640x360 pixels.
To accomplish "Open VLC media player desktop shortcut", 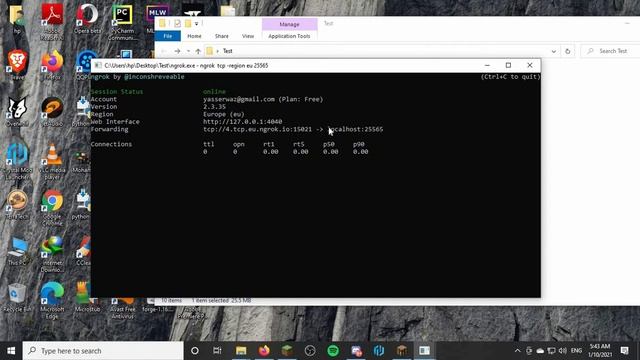I will (52, 161).
